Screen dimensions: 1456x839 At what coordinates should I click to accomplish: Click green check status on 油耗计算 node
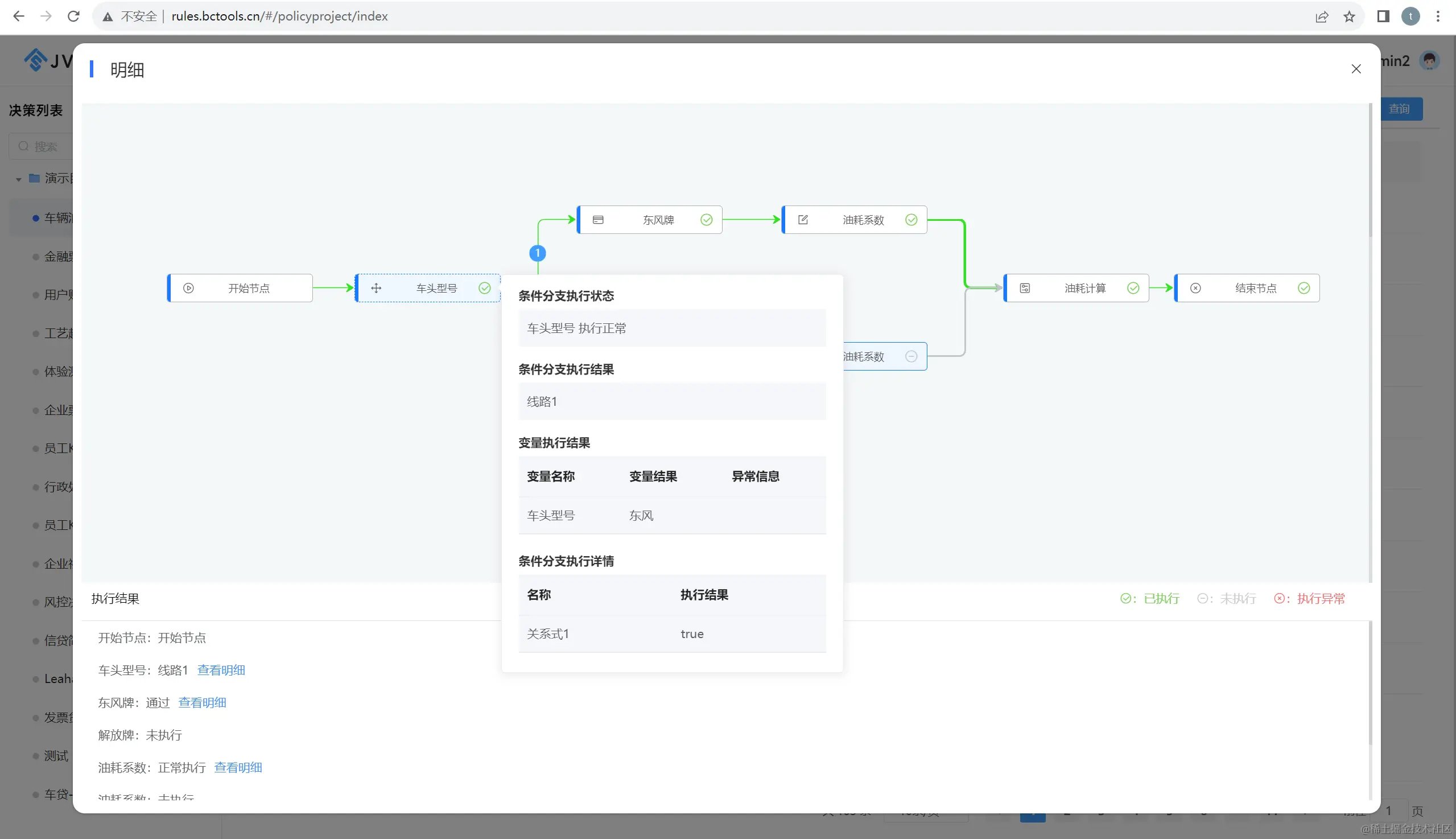(x=1133, y=288)
